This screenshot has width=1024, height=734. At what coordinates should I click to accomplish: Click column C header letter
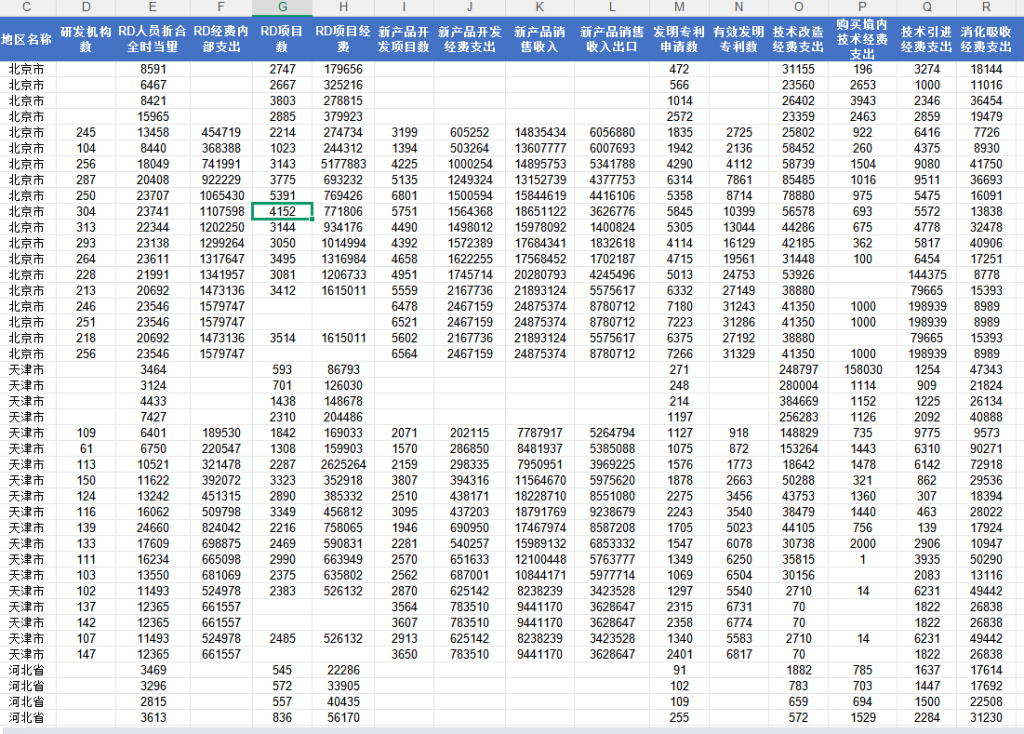(27, 8)
